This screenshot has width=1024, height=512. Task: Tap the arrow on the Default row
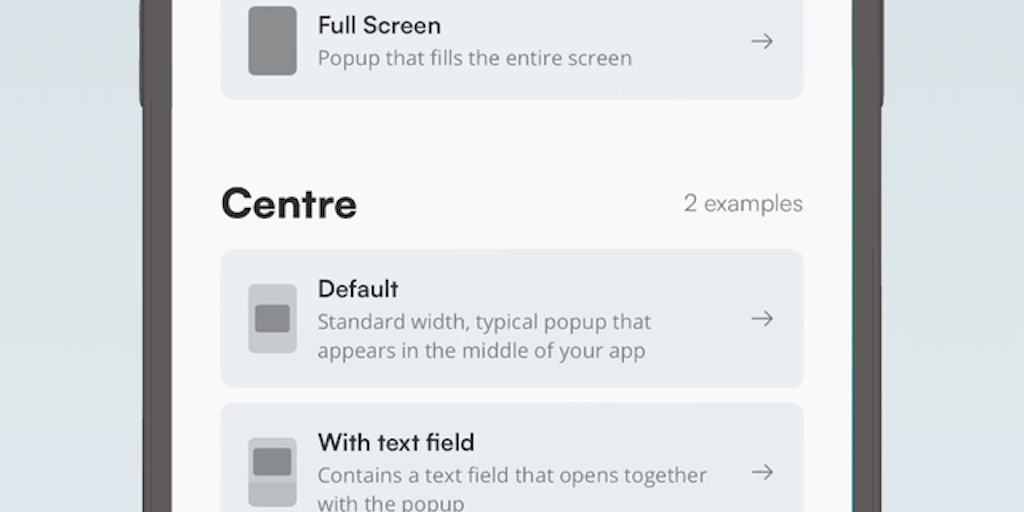(762, 319)
